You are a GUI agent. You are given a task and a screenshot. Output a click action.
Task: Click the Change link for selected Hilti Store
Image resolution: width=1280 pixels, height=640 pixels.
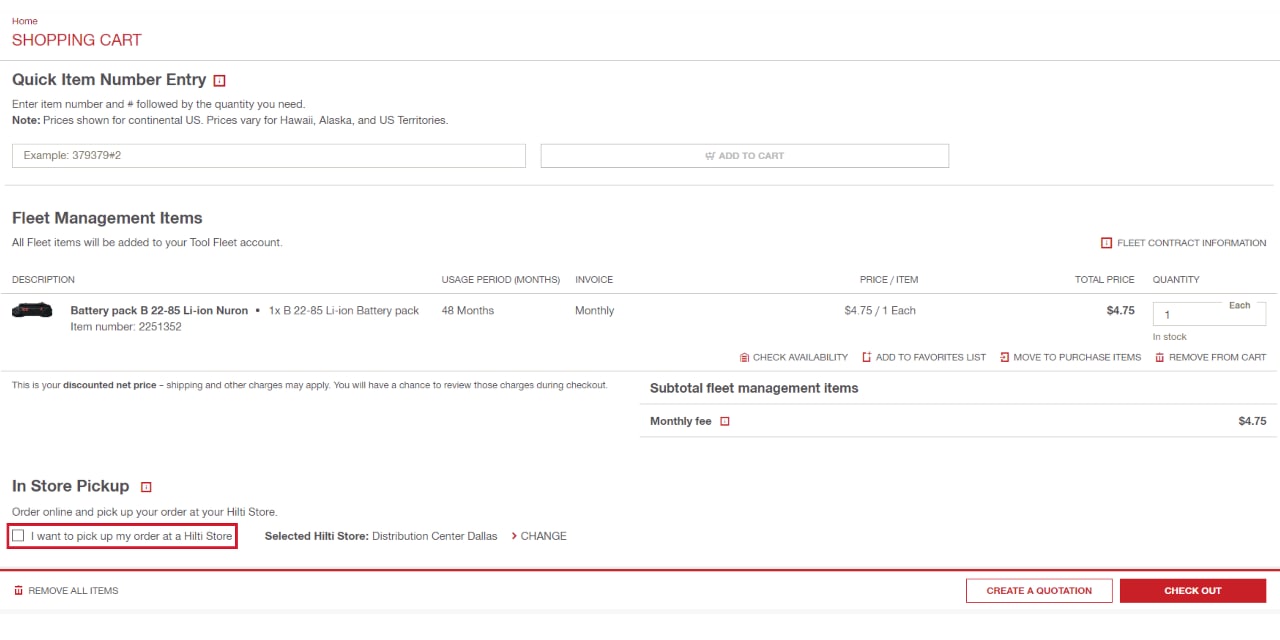pos(539,536)
